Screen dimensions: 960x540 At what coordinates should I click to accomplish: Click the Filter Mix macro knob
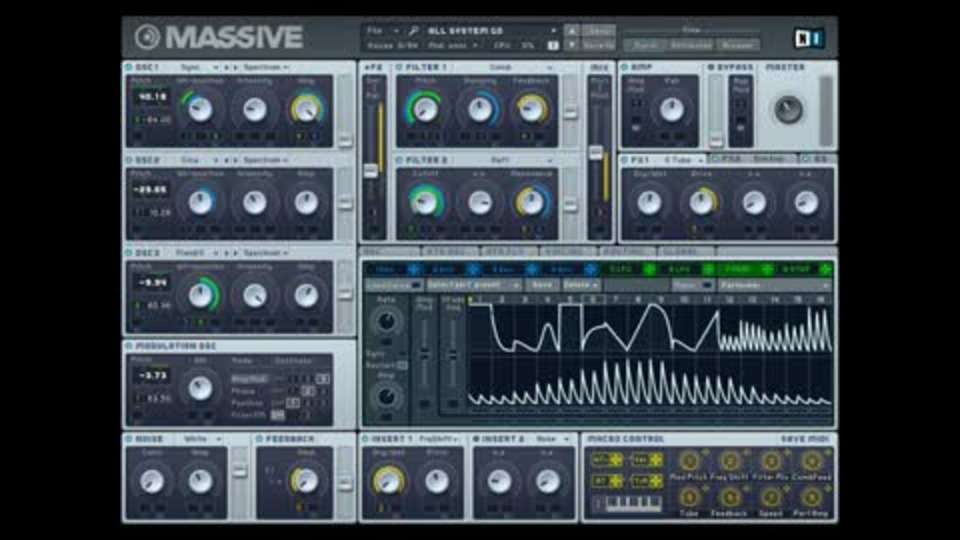(771, 460)
